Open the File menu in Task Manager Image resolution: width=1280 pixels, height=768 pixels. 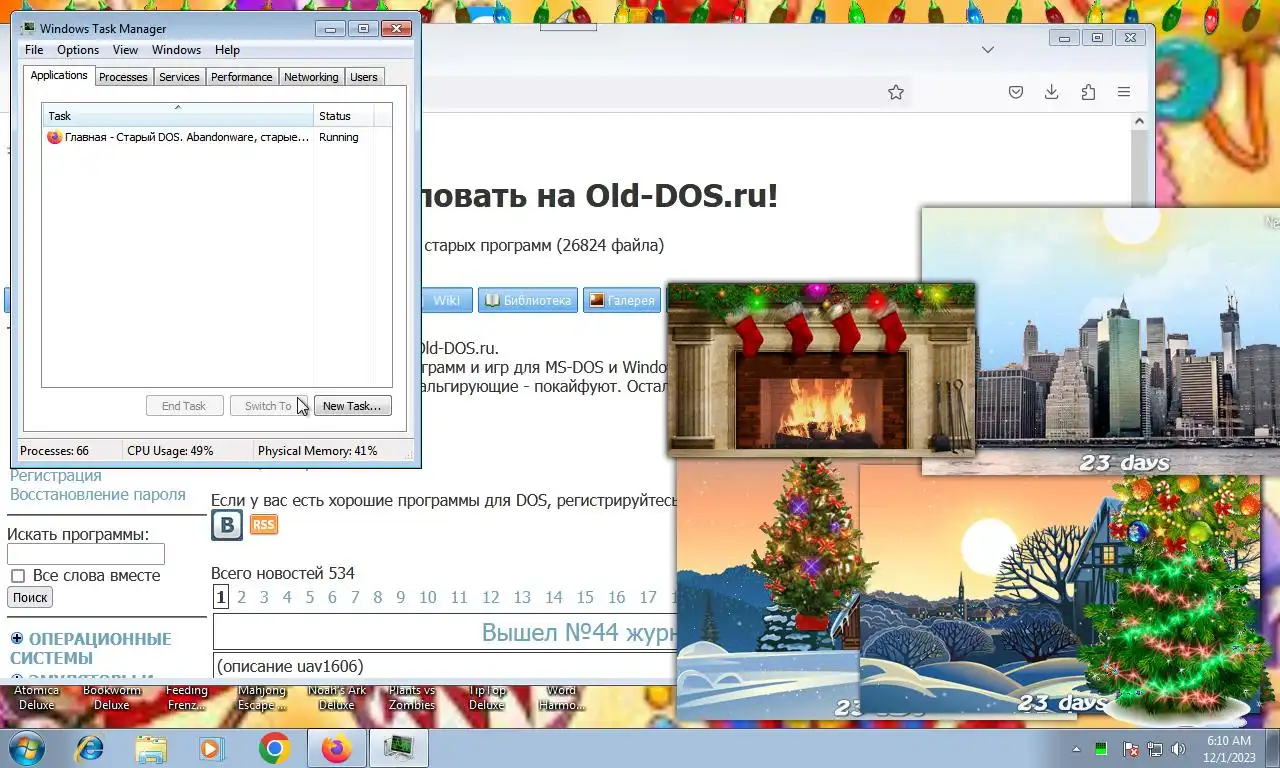click(x=34, y=50)
